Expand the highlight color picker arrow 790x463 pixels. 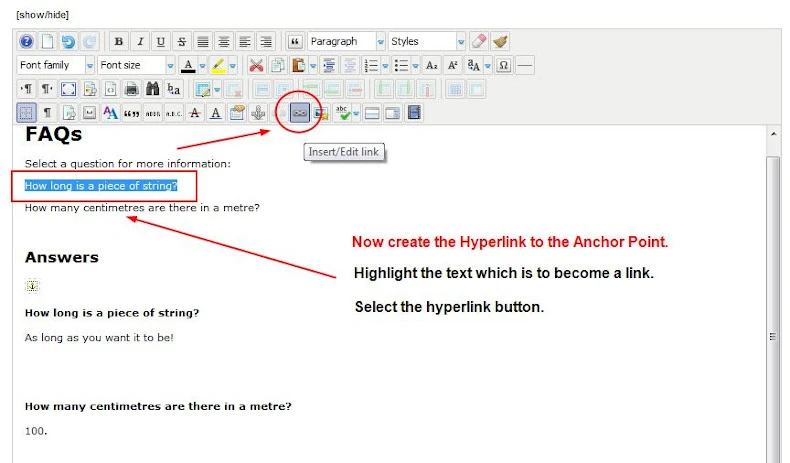click(233, 66)
